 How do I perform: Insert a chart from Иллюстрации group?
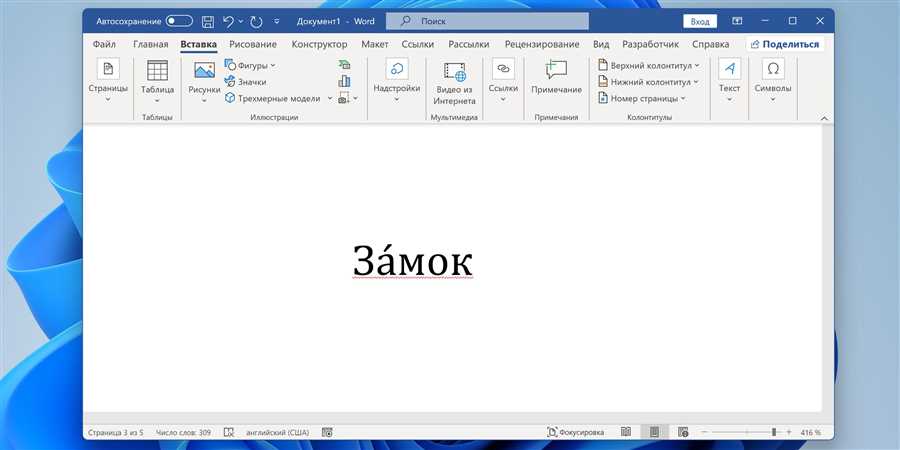[x=344, y=81]
